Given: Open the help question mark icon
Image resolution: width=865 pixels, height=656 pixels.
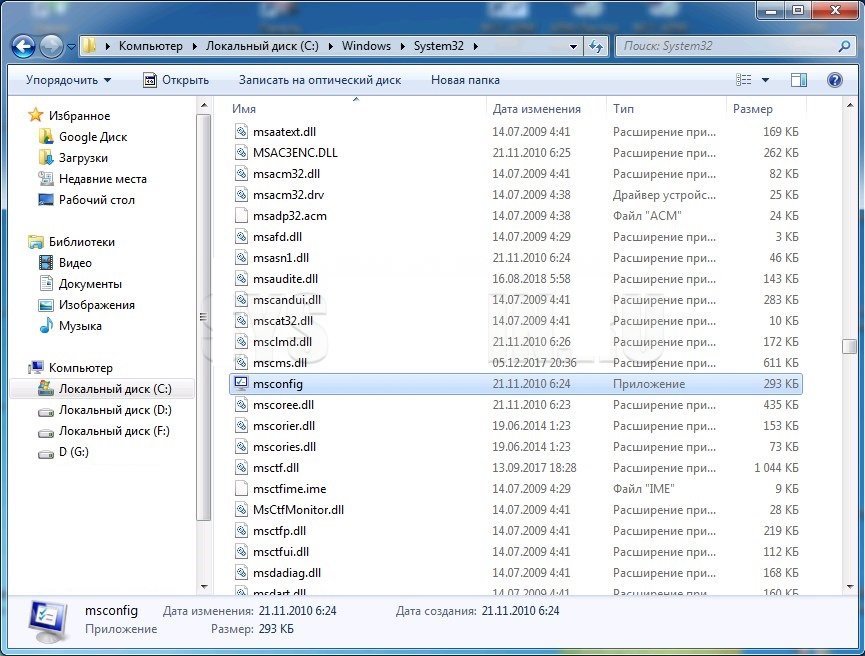Looking at the screenshot, I should click(834, 80).
